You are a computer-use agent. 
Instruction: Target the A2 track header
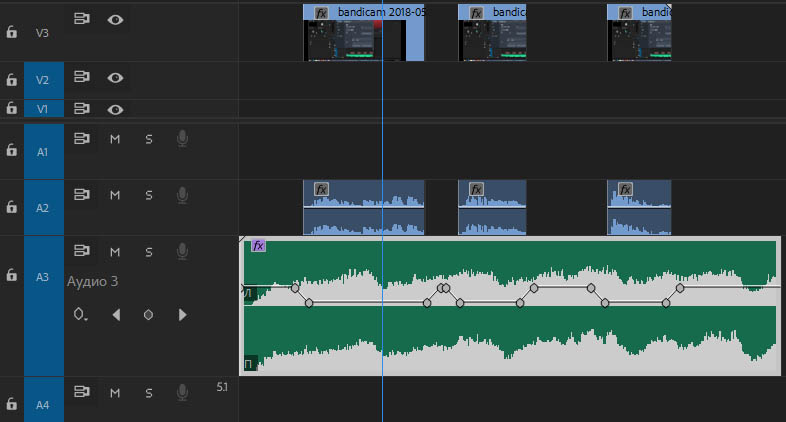tap(44, 207)
